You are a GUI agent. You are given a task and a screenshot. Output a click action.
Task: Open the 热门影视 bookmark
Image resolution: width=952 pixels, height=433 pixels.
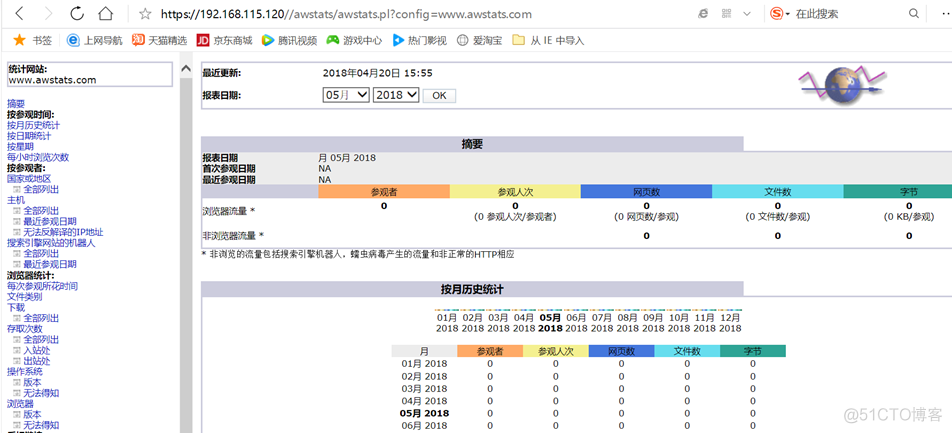[419, 41]
